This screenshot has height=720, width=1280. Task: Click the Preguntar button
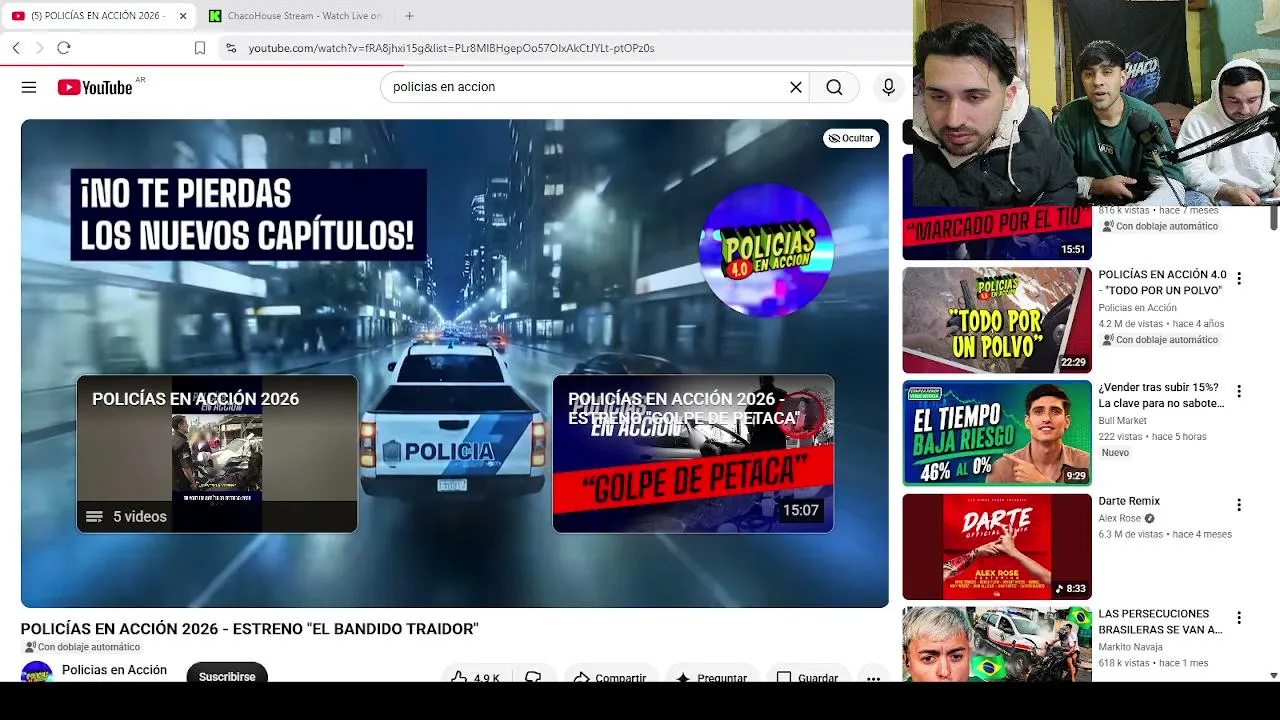[712, 677]
